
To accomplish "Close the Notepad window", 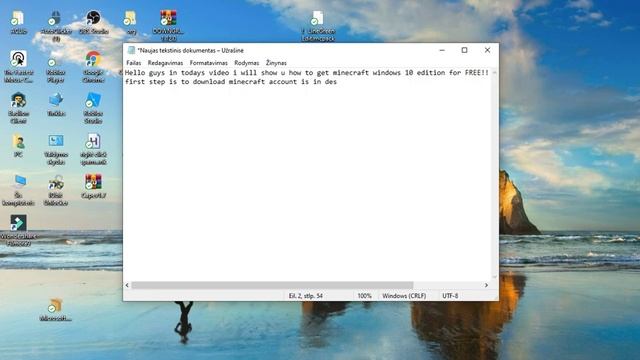I will pos(487,50).
